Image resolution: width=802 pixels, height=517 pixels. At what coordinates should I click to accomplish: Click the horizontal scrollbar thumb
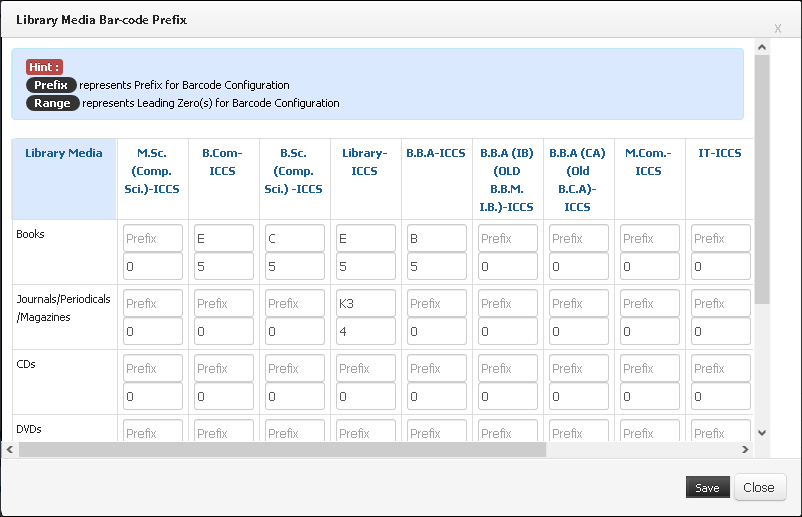point(282,449)
